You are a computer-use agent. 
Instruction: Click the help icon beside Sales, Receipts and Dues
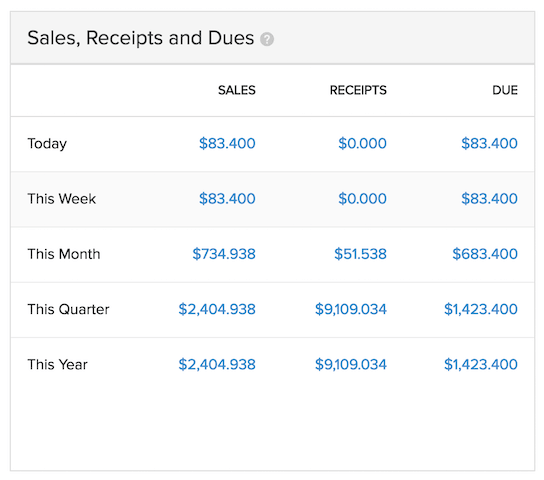[267, 39]
